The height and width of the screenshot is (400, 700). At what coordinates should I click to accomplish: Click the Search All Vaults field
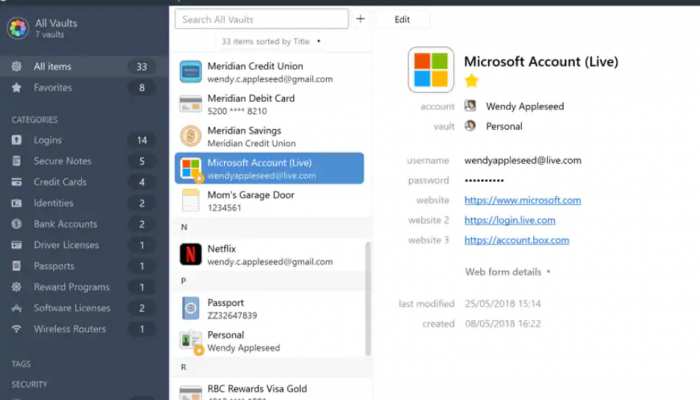point(262,19)
